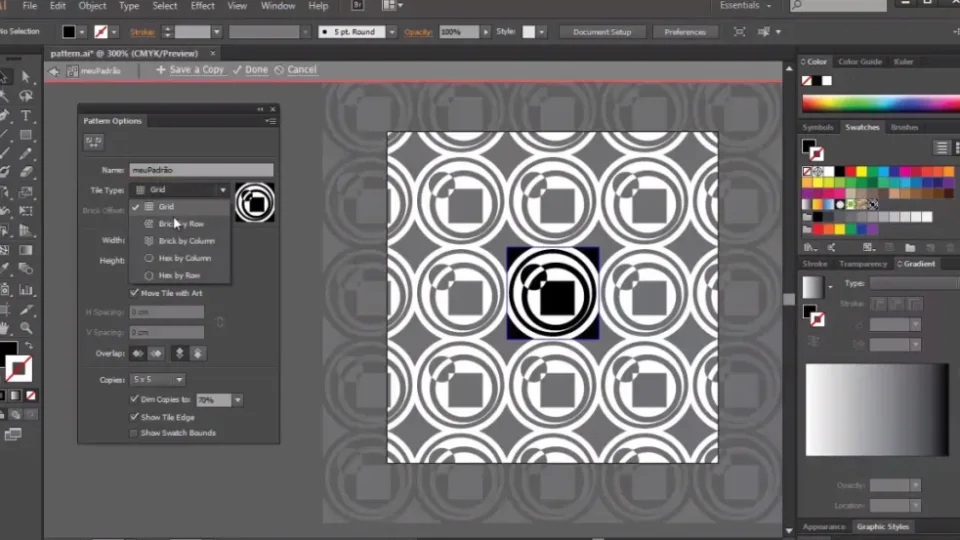Choose Brick by Row tile type
The image size is (960, 540).
(x=180, y=224)
